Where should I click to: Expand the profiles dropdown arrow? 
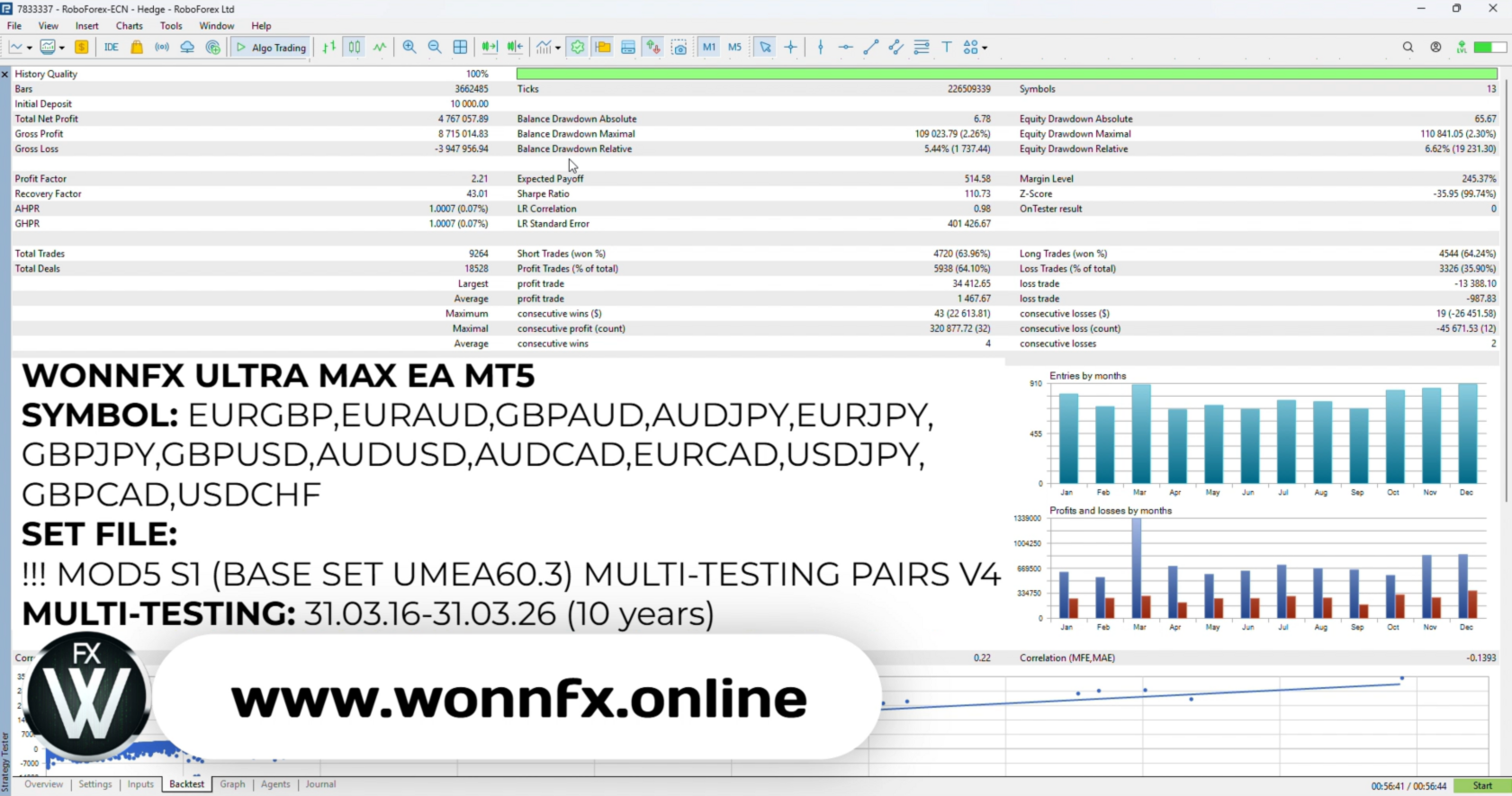tap(61, 49)
